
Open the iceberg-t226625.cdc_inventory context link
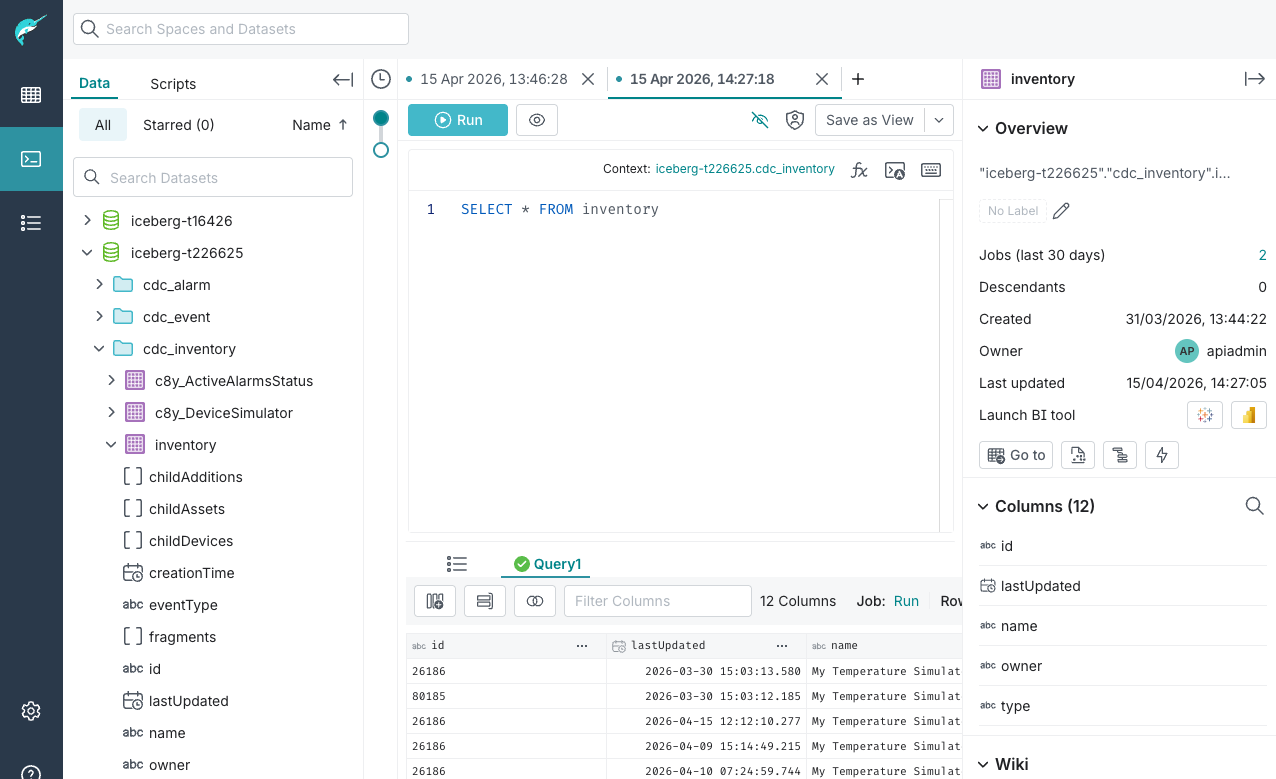click(745, 169)
